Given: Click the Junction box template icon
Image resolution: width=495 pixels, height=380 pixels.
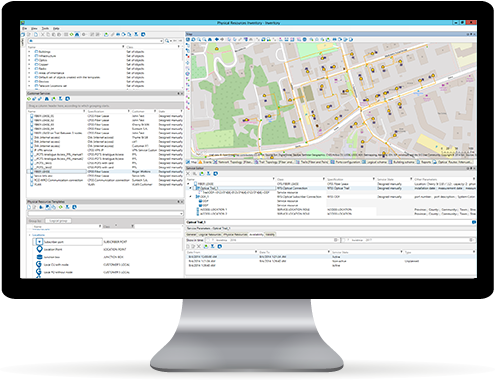Looking at the screenshot, I should (x=39, y=257).
